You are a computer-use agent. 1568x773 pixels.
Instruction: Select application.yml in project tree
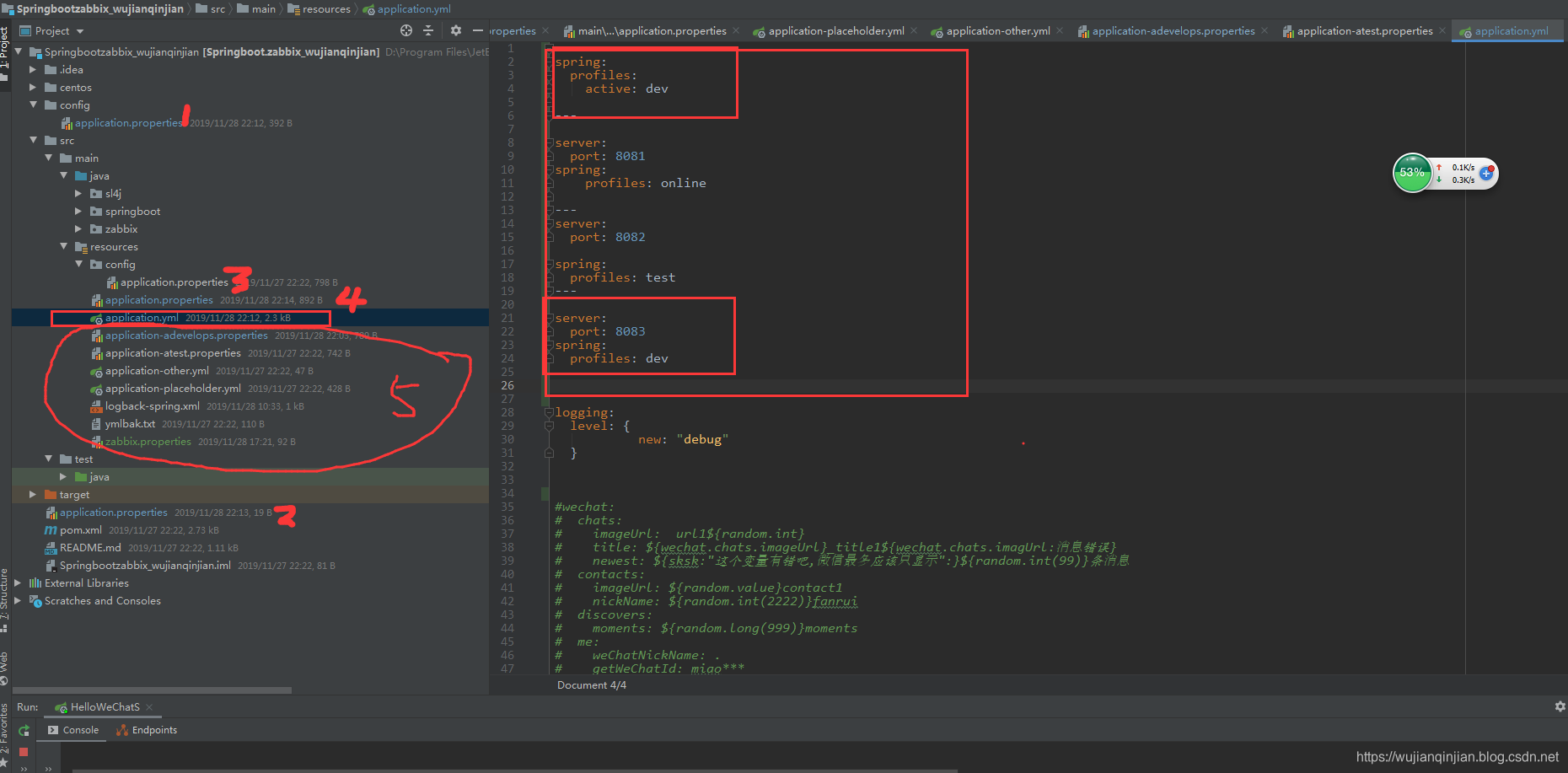[x=142, y=318]
